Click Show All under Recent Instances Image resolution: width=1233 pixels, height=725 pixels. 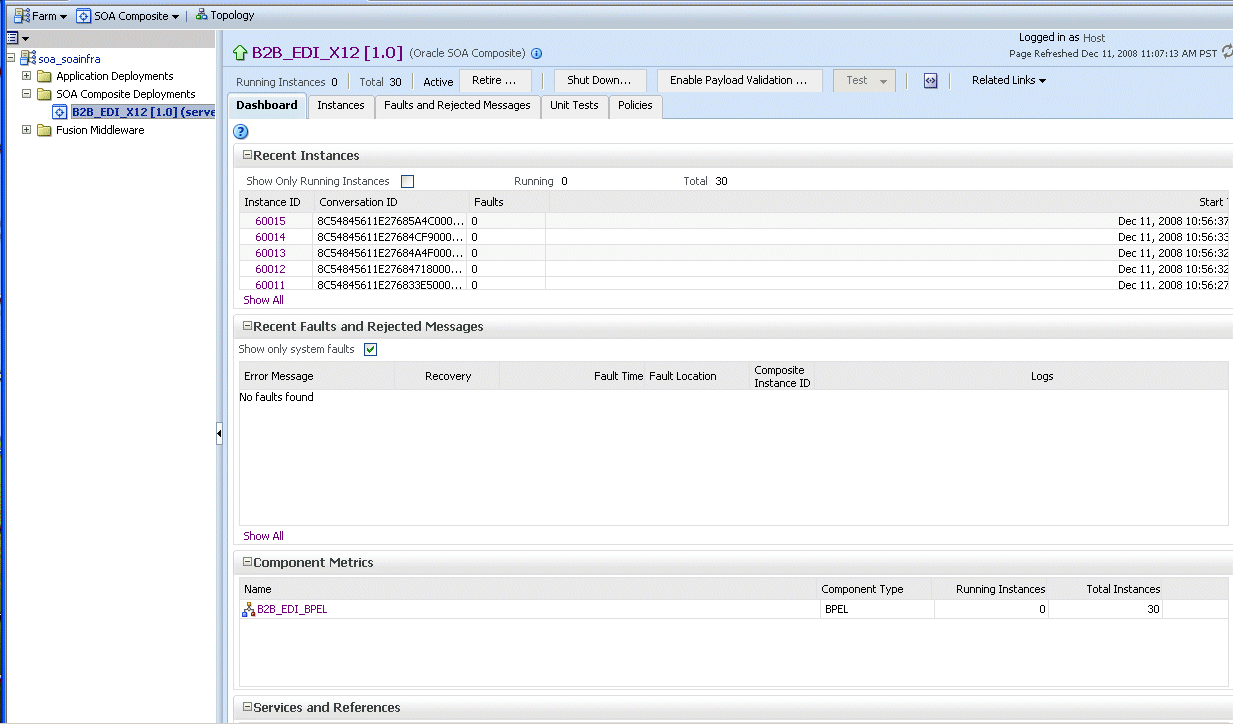(x=263, y=300)
